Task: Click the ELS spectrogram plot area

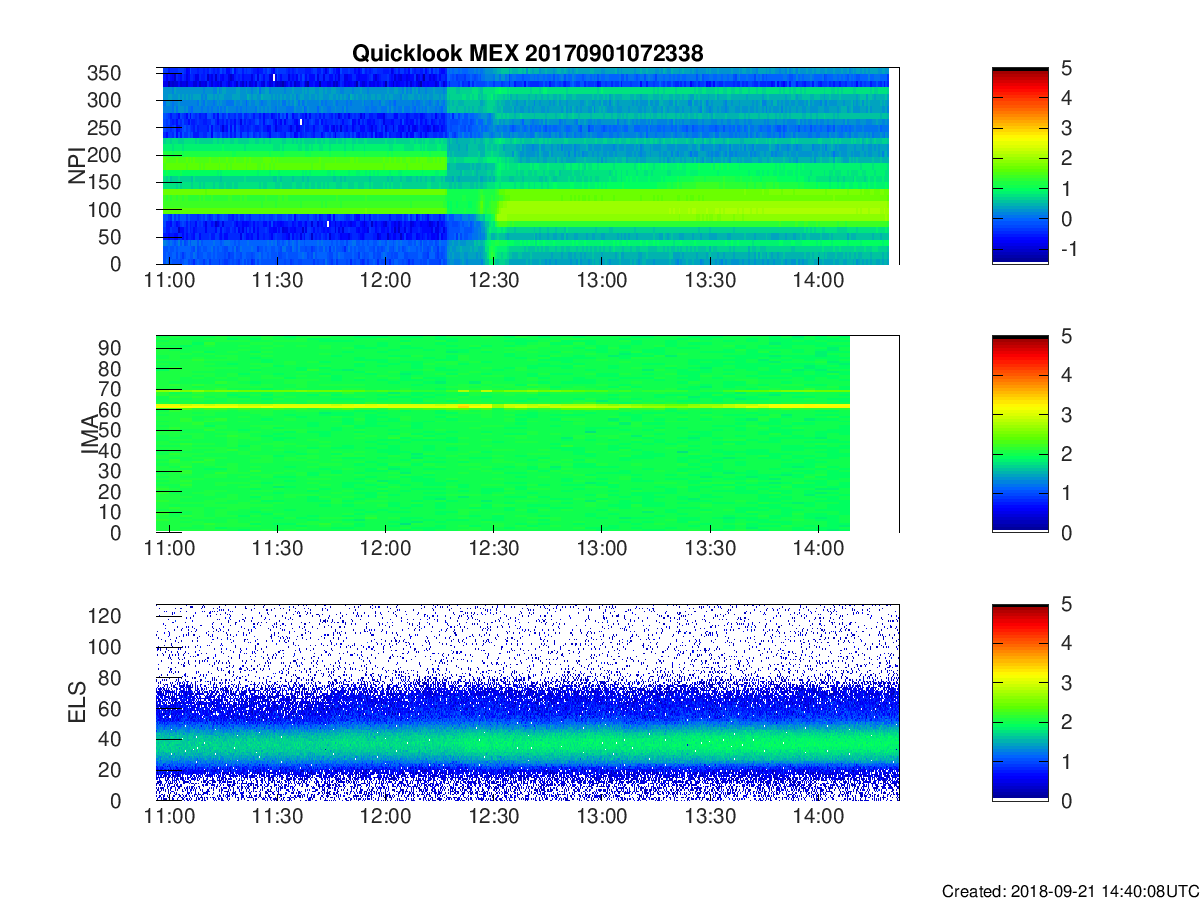Action: point(527,702)
